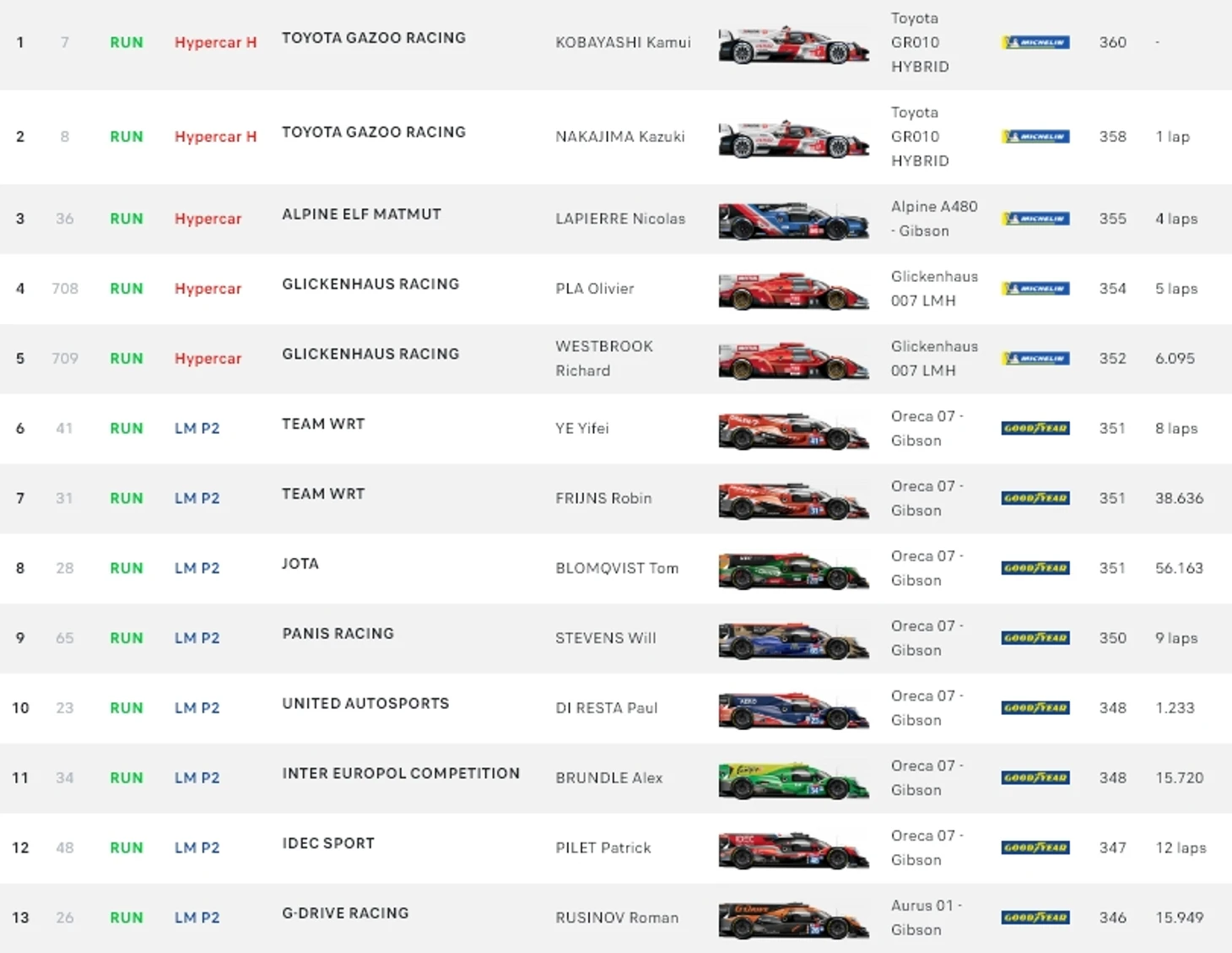Click the Toyota car image for Nakajima Kazuki
Viewport: 1232px width, 953px height.
[x=793, y=138]
